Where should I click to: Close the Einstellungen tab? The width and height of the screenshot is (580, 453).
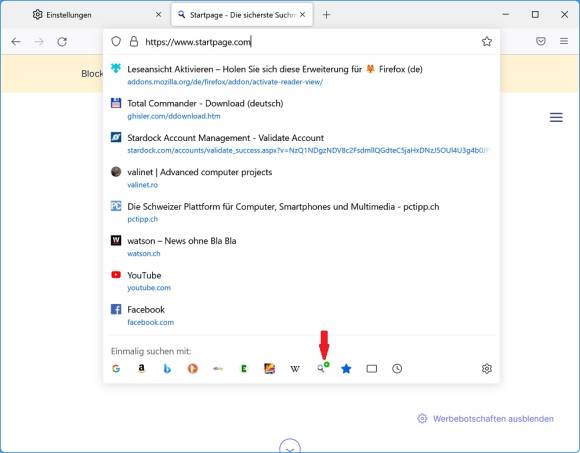(159, 15)
